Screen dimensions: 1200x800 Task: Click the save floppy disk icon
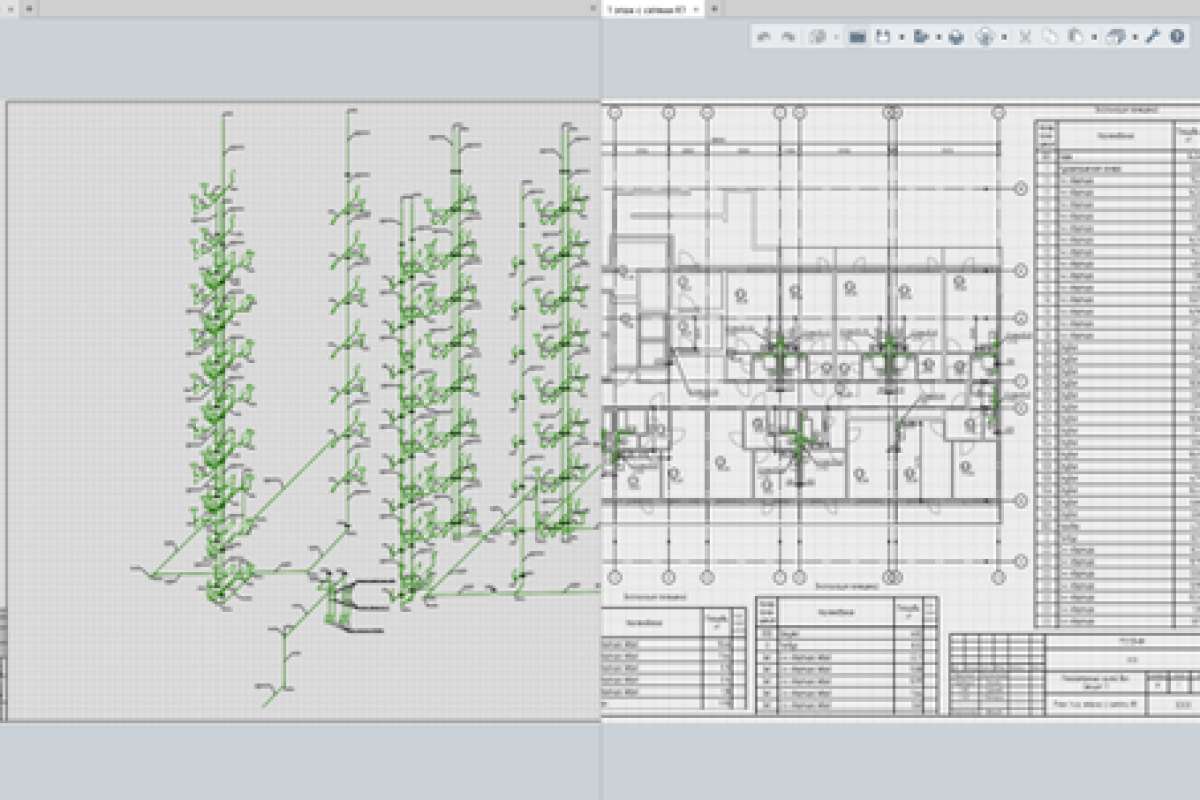pyautogui.click(x=883, y=37)
